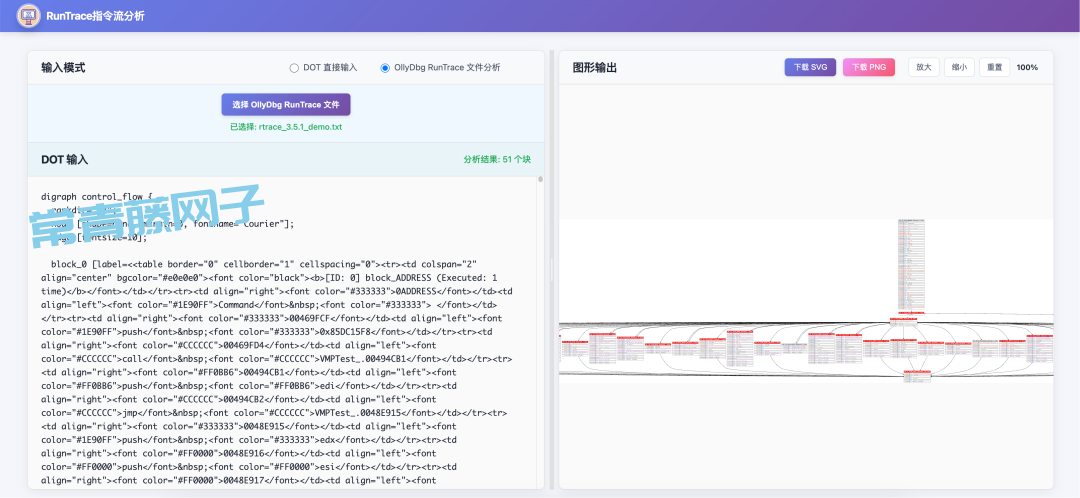The image size is (1080, 498).
Task: Click the 图形输出 panel heading
Action: (594, 68)
